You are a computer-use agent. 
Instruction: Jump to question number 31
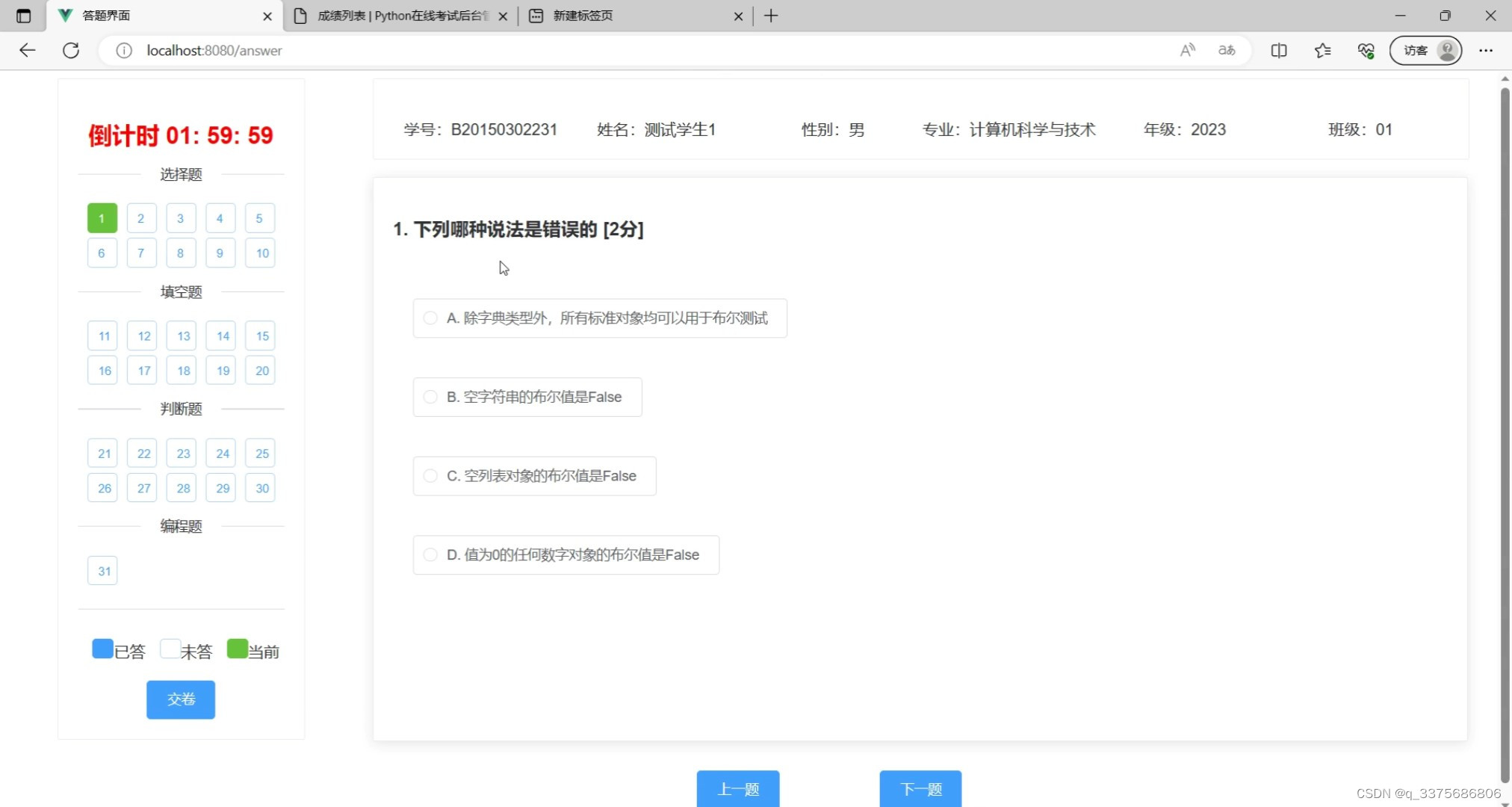(103, 571)
